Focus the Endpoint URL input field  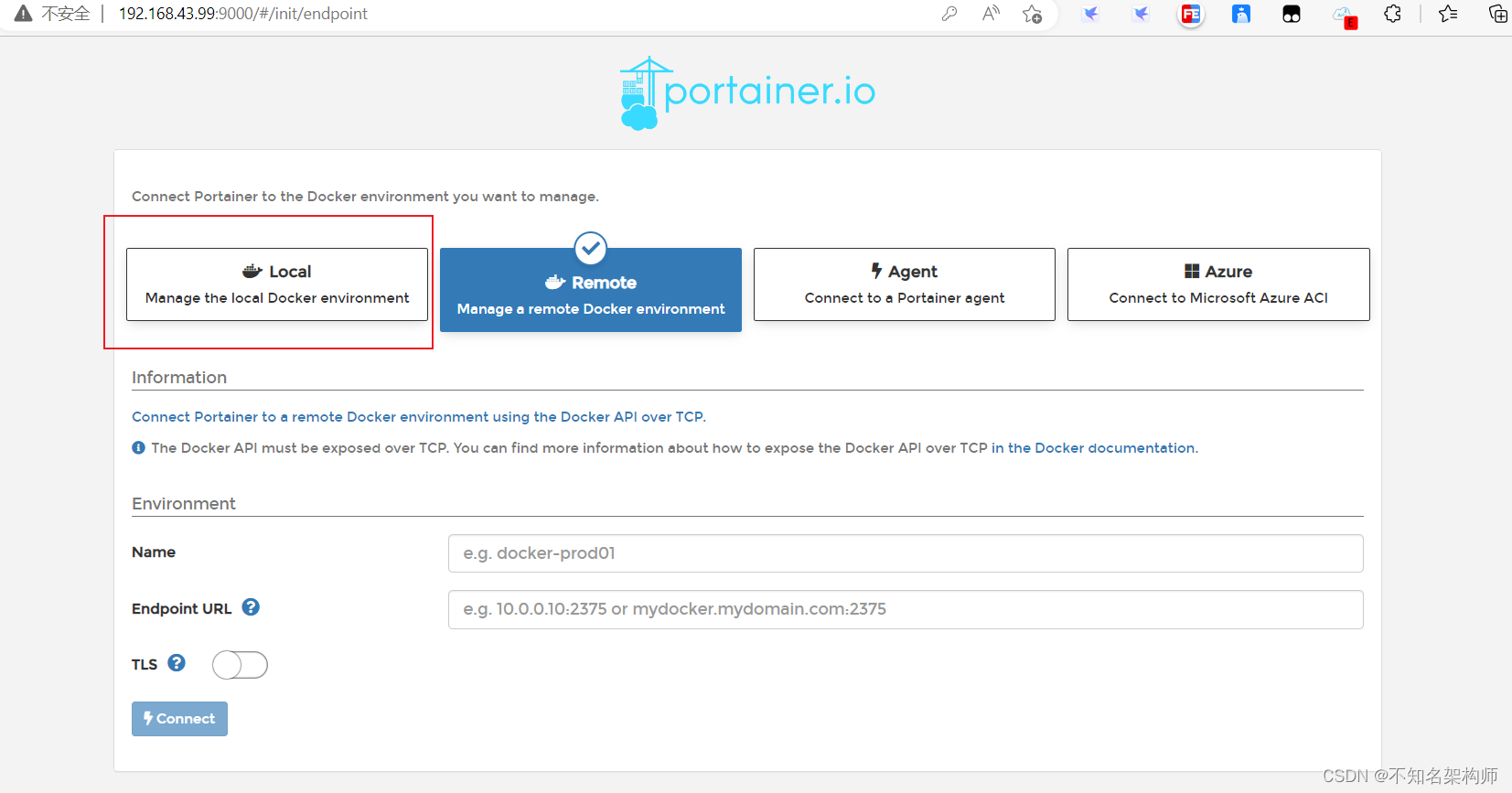tap(906, 609)
